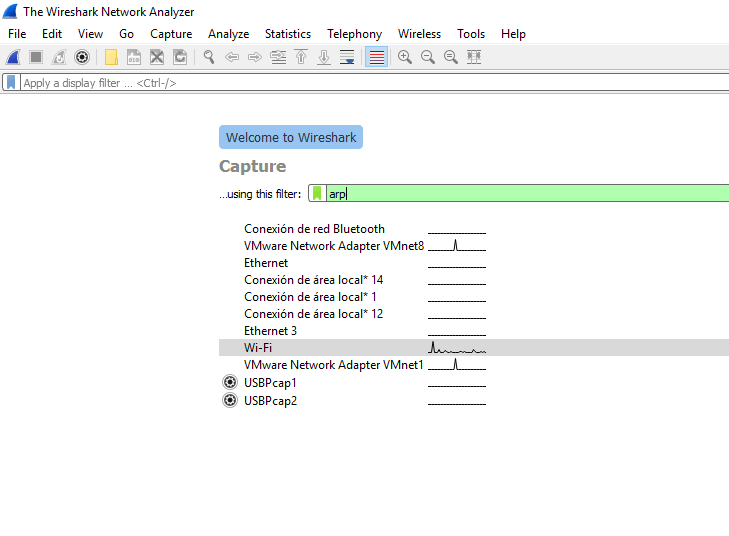
Task: Open the View menu
Action: [90, 34]
